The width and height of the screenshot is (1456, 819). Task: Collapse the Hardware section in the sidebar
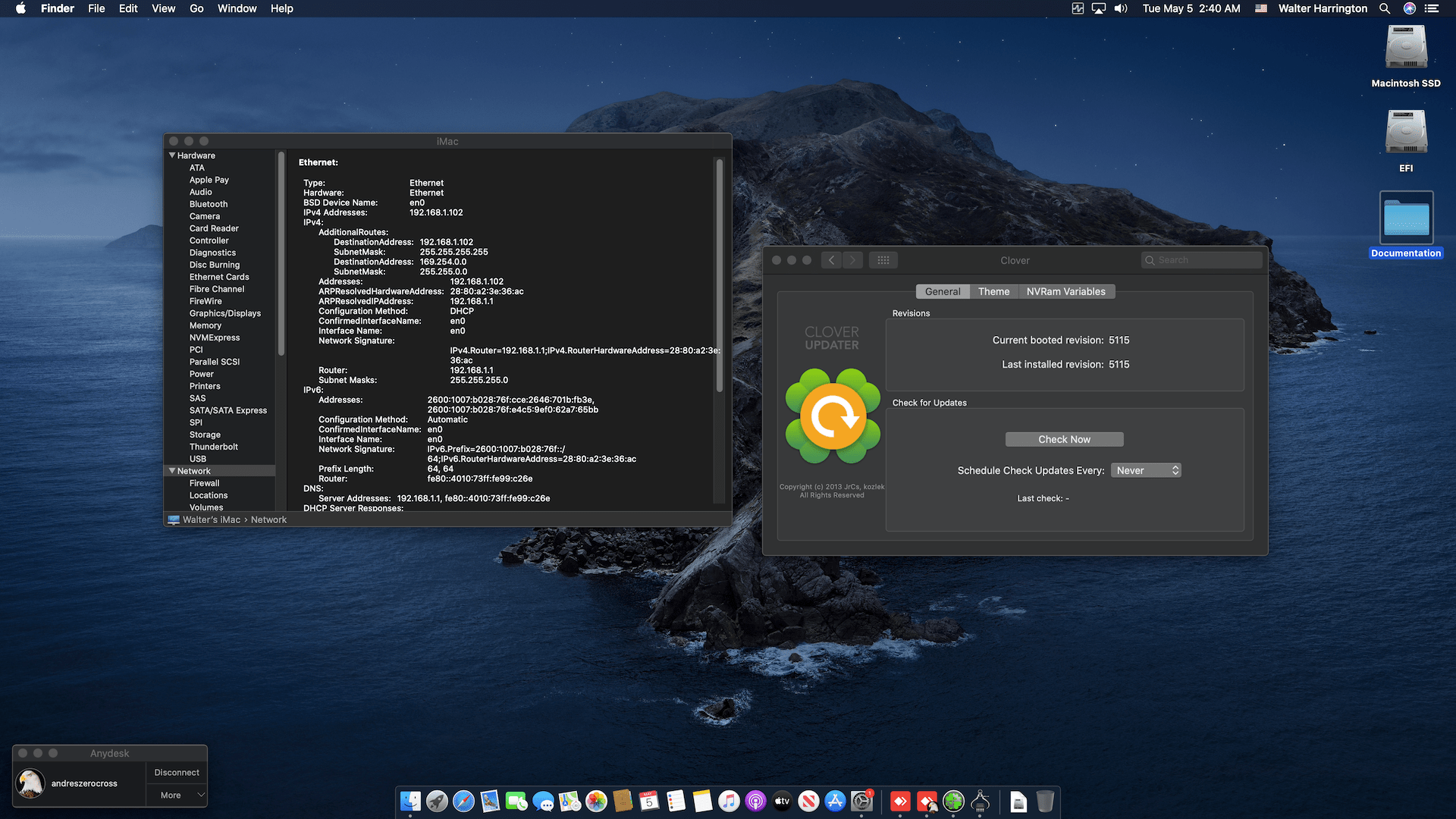[172, 155]
